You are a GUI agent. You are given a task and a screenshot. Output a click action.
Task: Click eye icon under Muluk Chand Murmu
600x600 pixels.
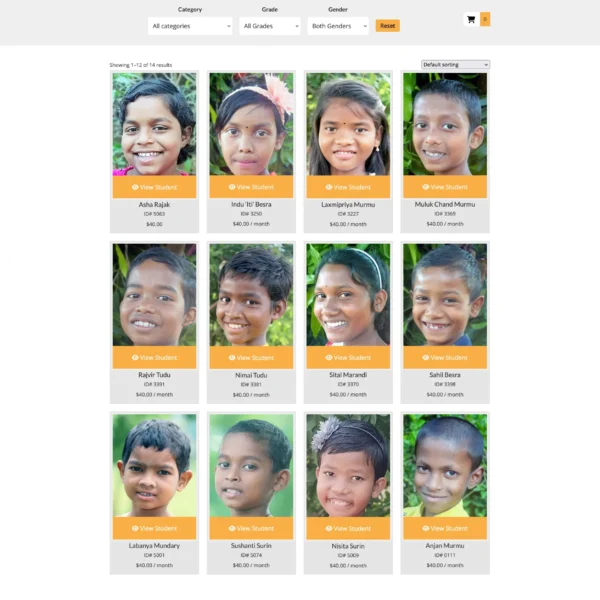426,187
